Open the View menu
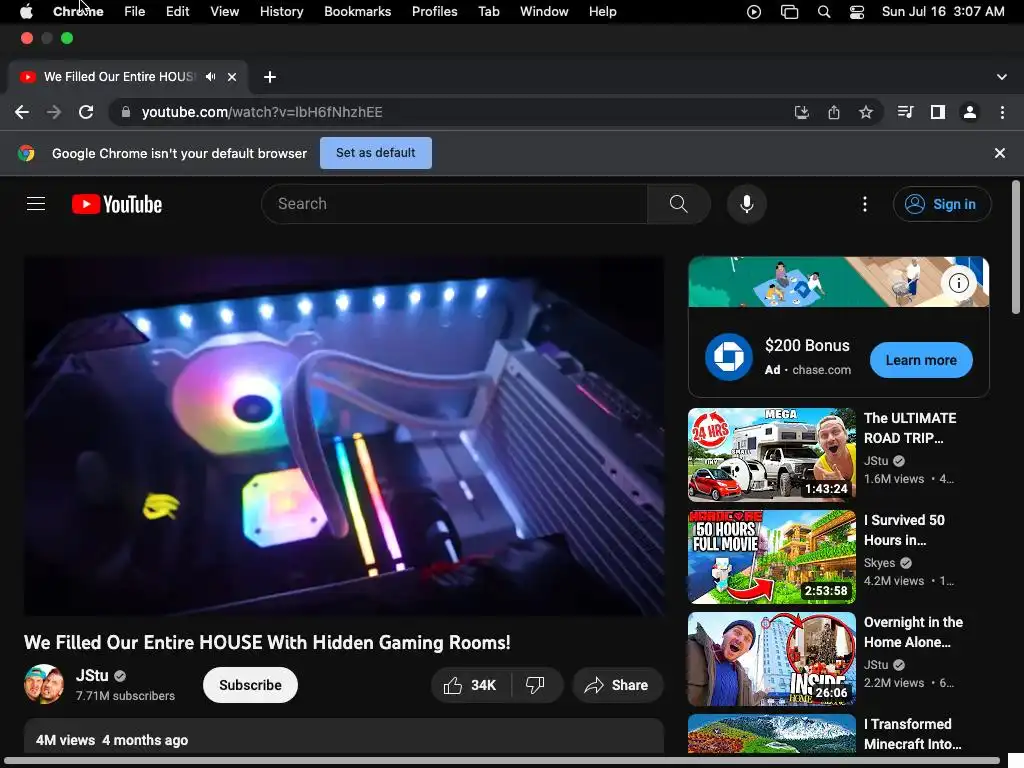This screenshot has width=1024, height=768. (x=224, y=11)
